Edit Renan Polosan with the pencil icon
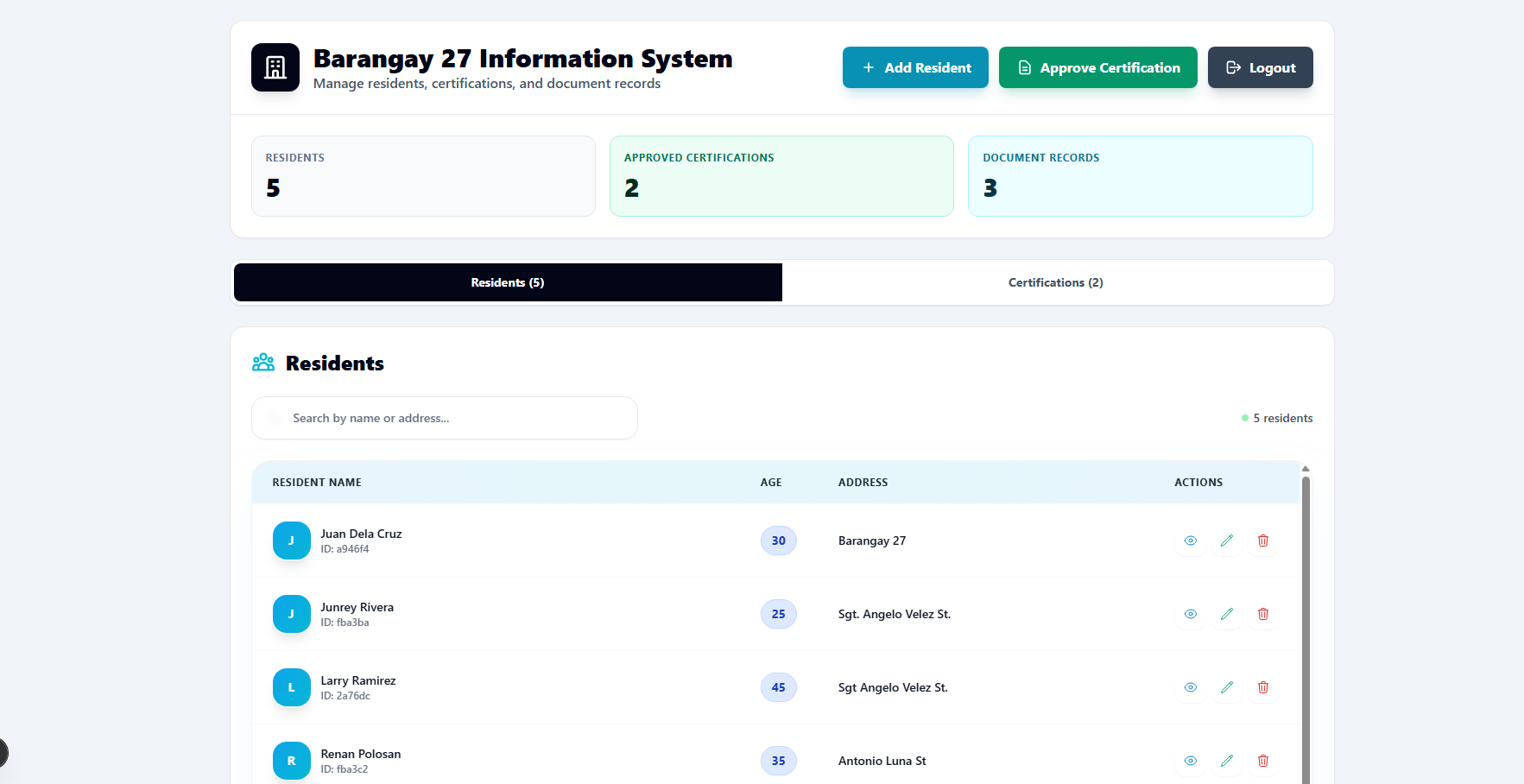Viewport: 1524px width, 784px height. pyautogui.click(x=1227, y=761)
